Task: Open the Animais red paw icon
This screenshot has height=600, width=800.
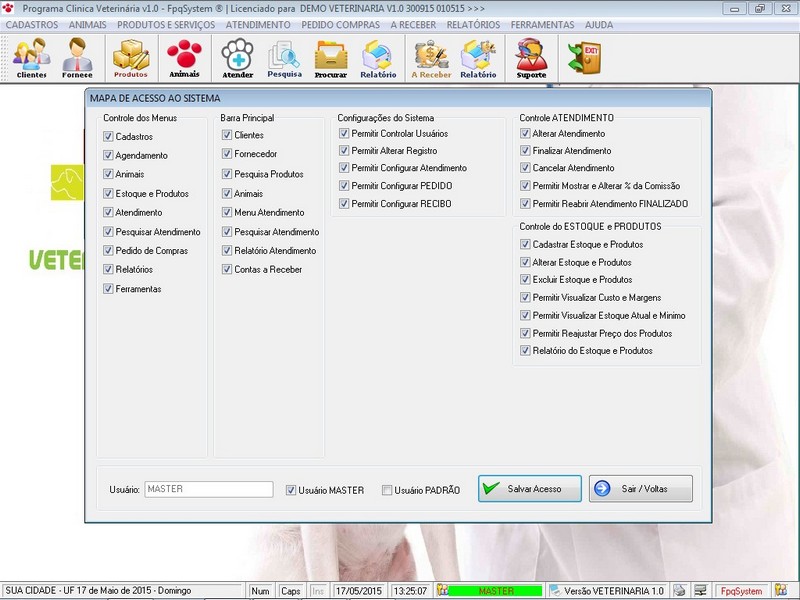Action: (184, 58)
